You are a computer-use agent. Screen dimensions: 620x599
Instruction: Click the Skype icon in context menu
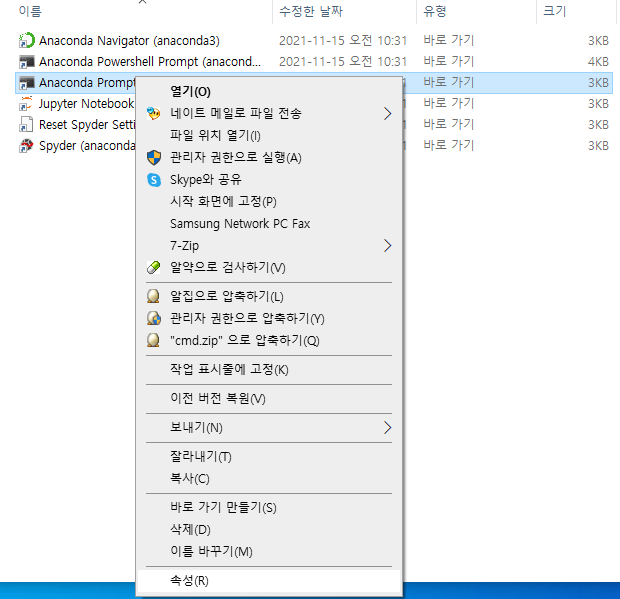point(154,180)
